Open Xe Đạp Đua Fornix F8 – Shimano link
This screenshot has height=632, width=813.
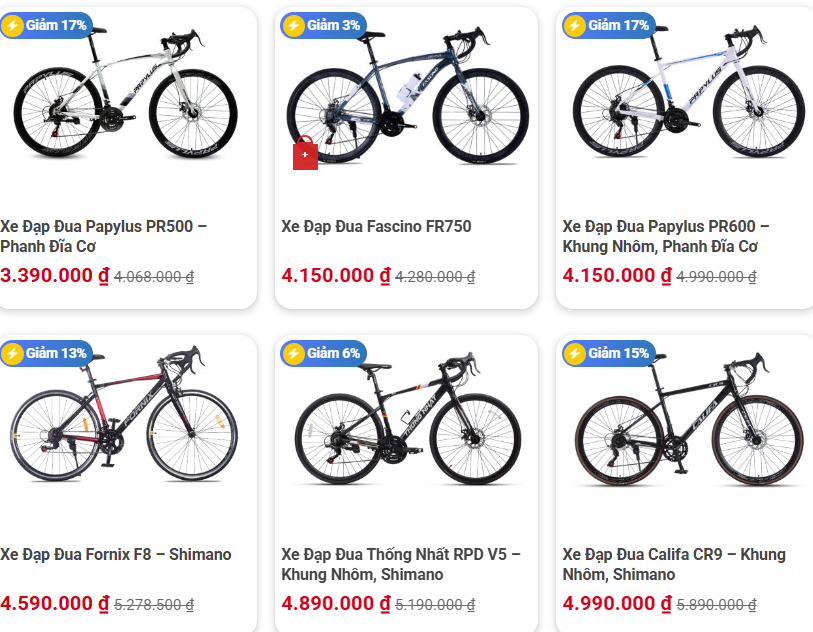116,555
